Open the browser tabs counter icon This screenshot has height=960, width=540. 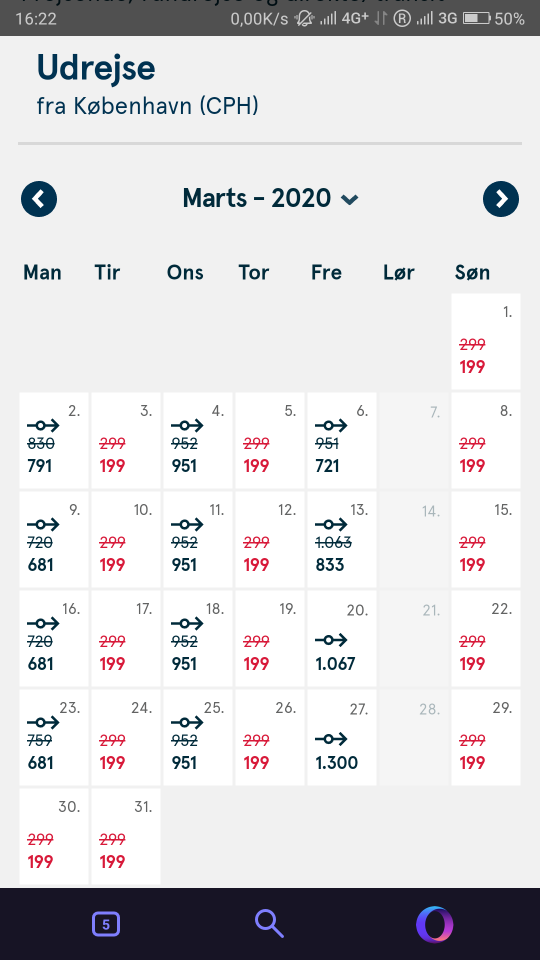105,924
